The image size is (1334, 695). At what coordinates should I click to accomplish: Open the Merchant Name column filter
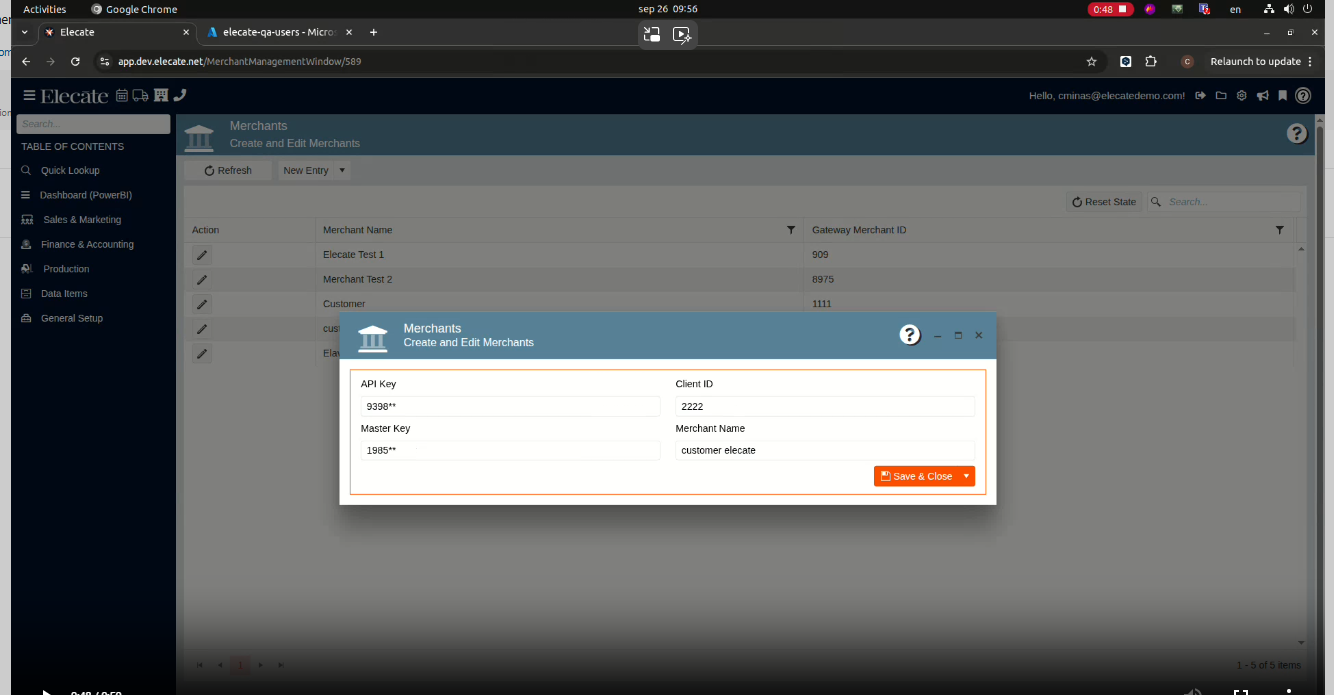(x=791, y=230)
